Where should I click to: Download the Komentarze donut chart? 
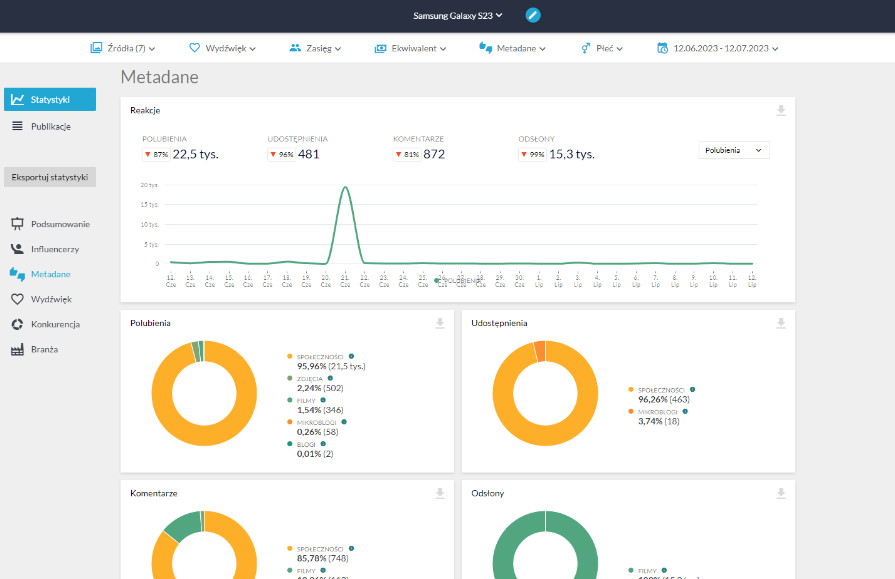pyautogui.click(x=440, y=493)
